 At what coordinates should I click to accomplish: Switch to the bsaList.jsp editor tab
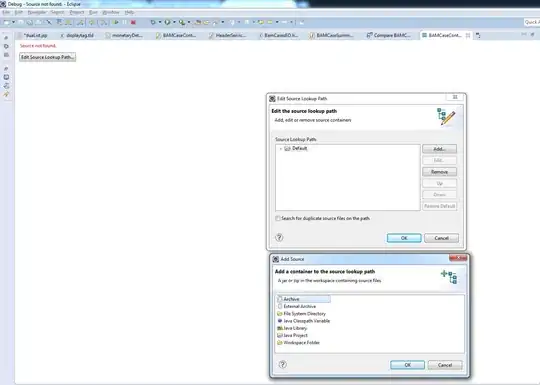[33, 35]
